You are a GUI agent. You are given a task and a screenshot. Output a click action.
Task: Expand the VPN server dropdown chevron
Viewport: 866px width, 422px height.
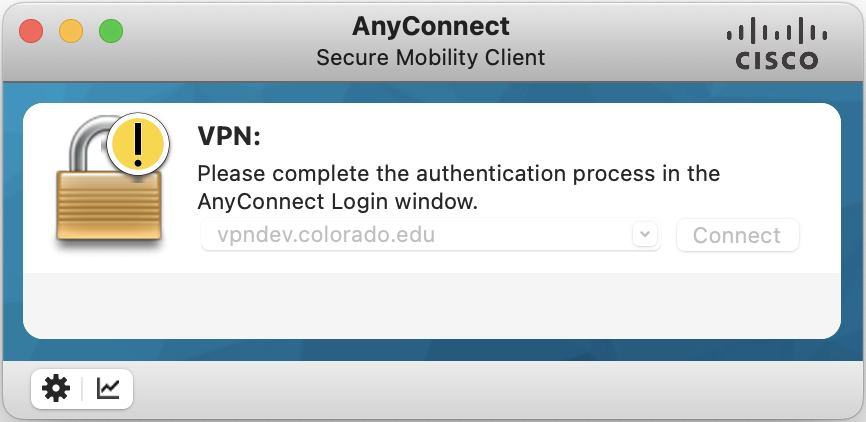(x=645, y=234)
